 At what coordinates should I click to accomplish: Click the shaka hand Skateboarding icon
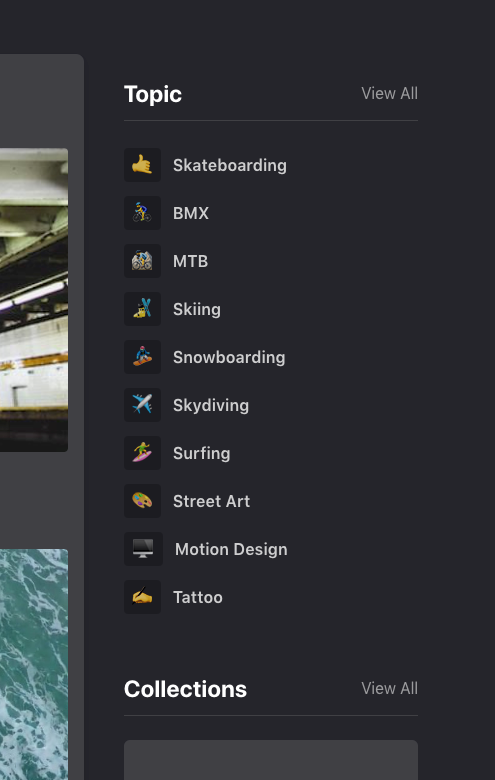point(142,165)
